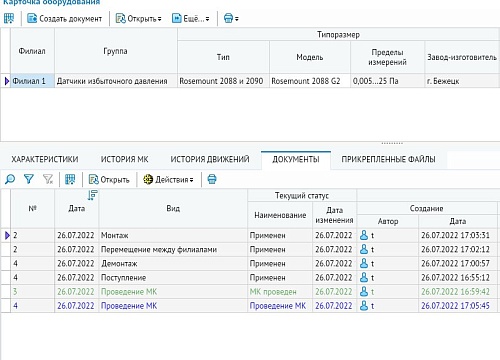Expand the Ещё... dropdown menu

[191, 18]
